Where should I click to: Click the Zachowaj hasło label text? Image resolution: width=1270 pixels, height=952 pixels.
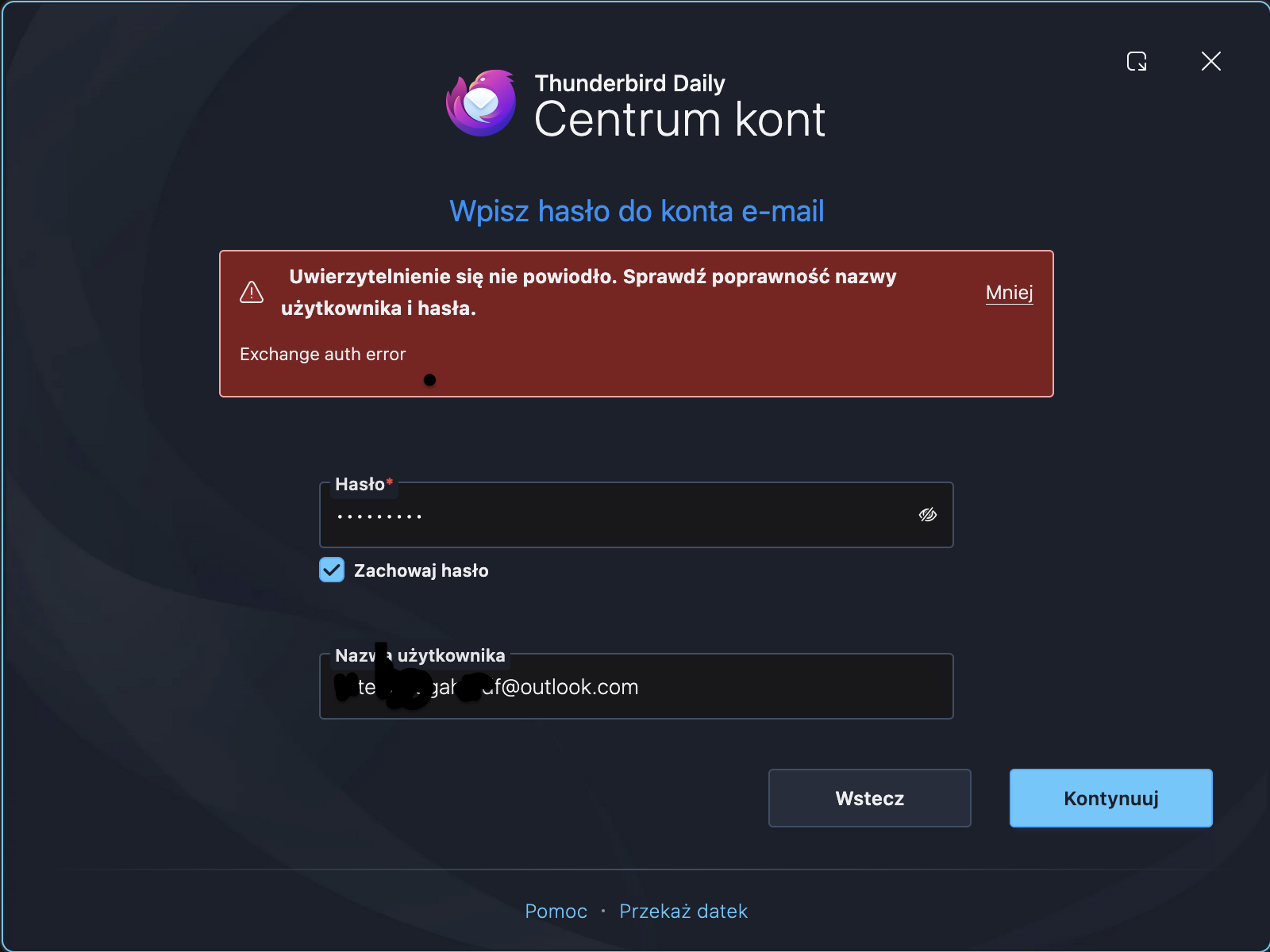421,570
